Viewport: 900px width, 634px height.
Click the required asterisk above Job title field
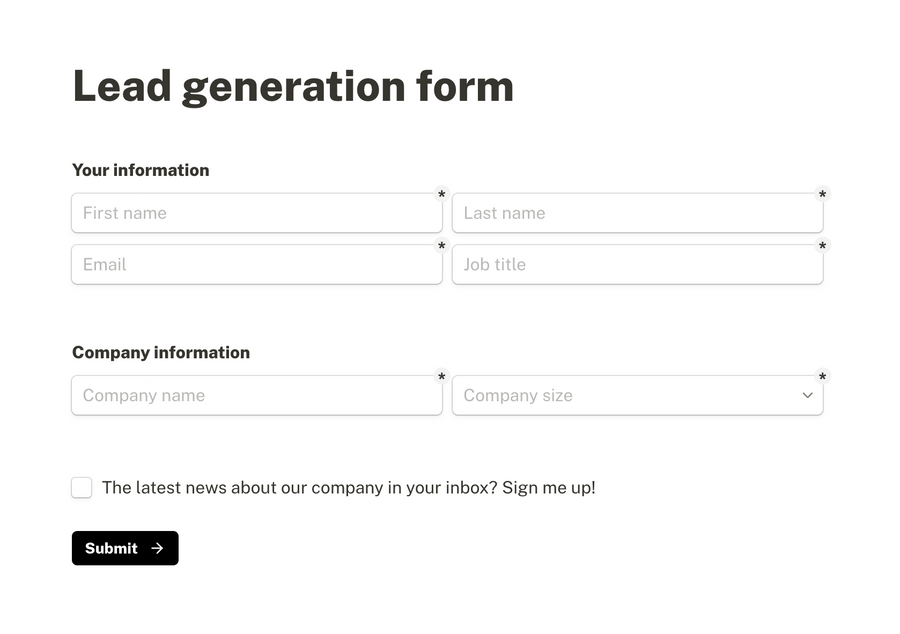pos(822,245)
